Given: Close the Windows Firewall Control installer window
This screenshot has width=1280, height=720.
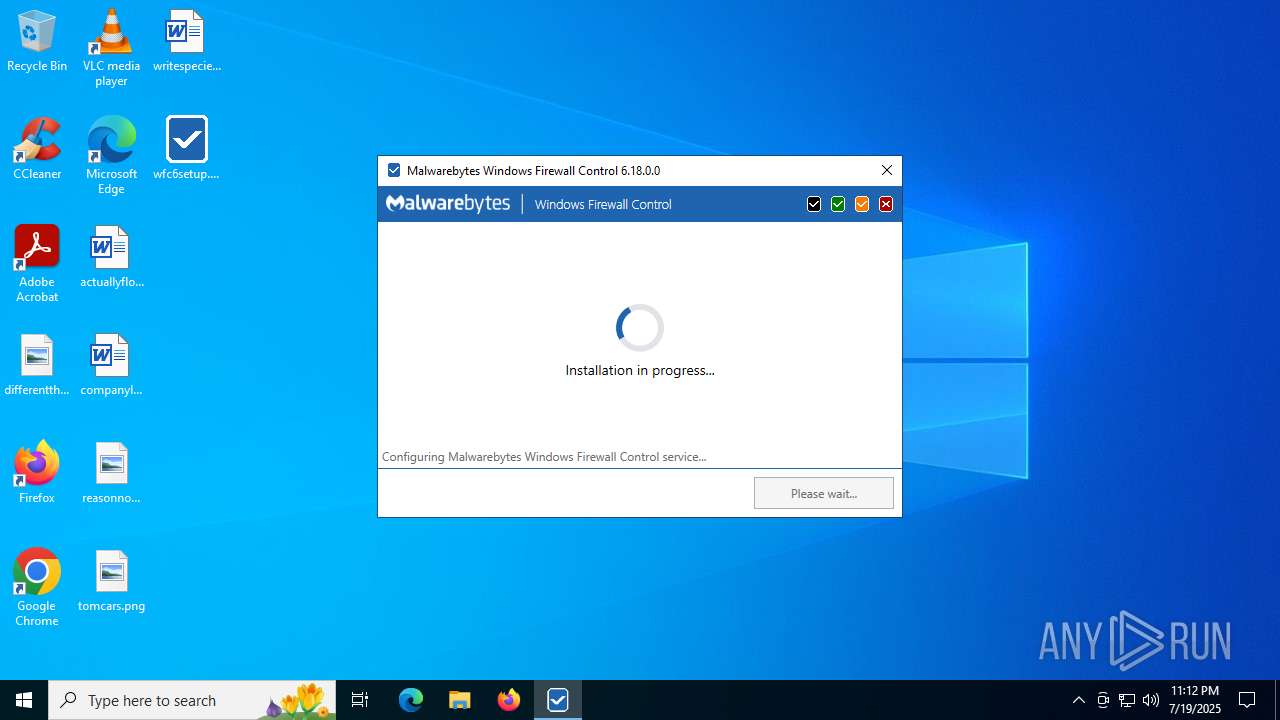Looking at the screenshot, I should coord(887,170).
